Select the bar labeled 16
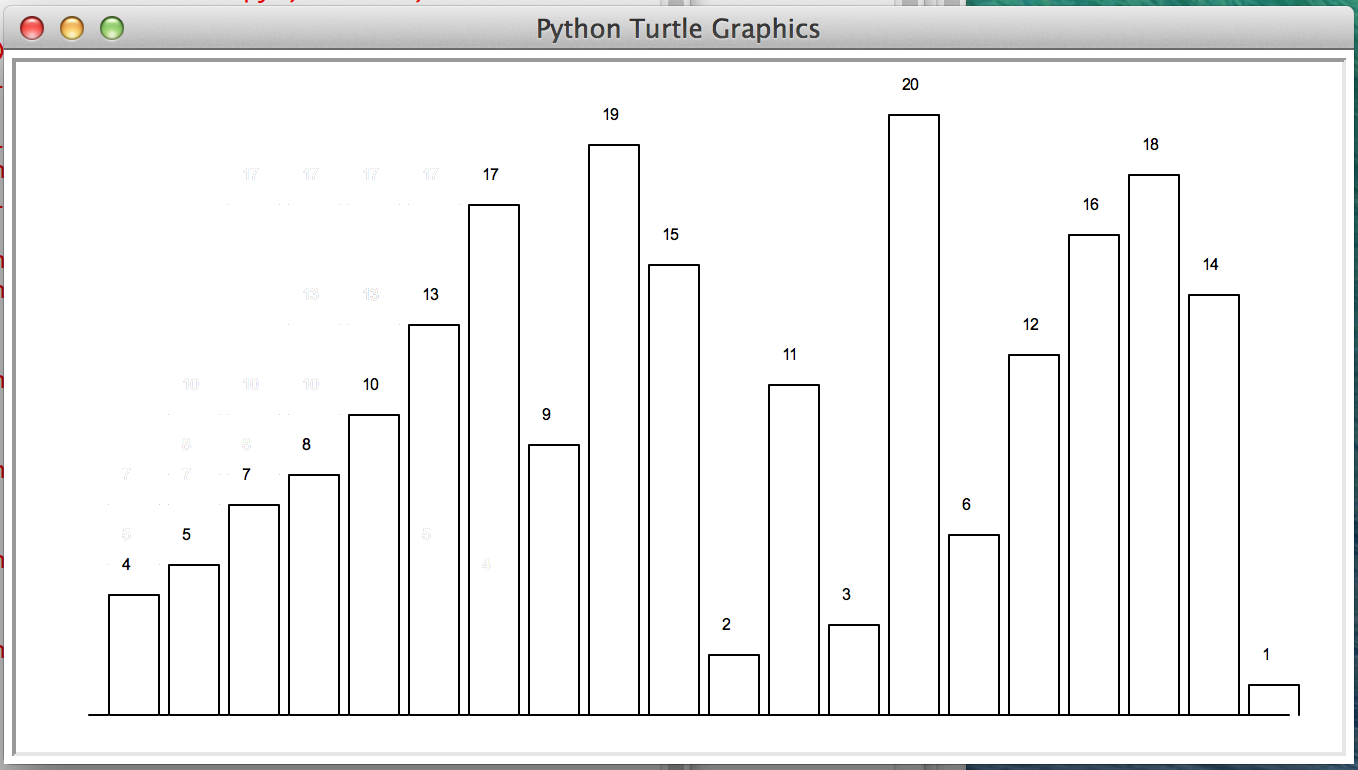This screenshot has height=770, width=1358. point(1094,475)
